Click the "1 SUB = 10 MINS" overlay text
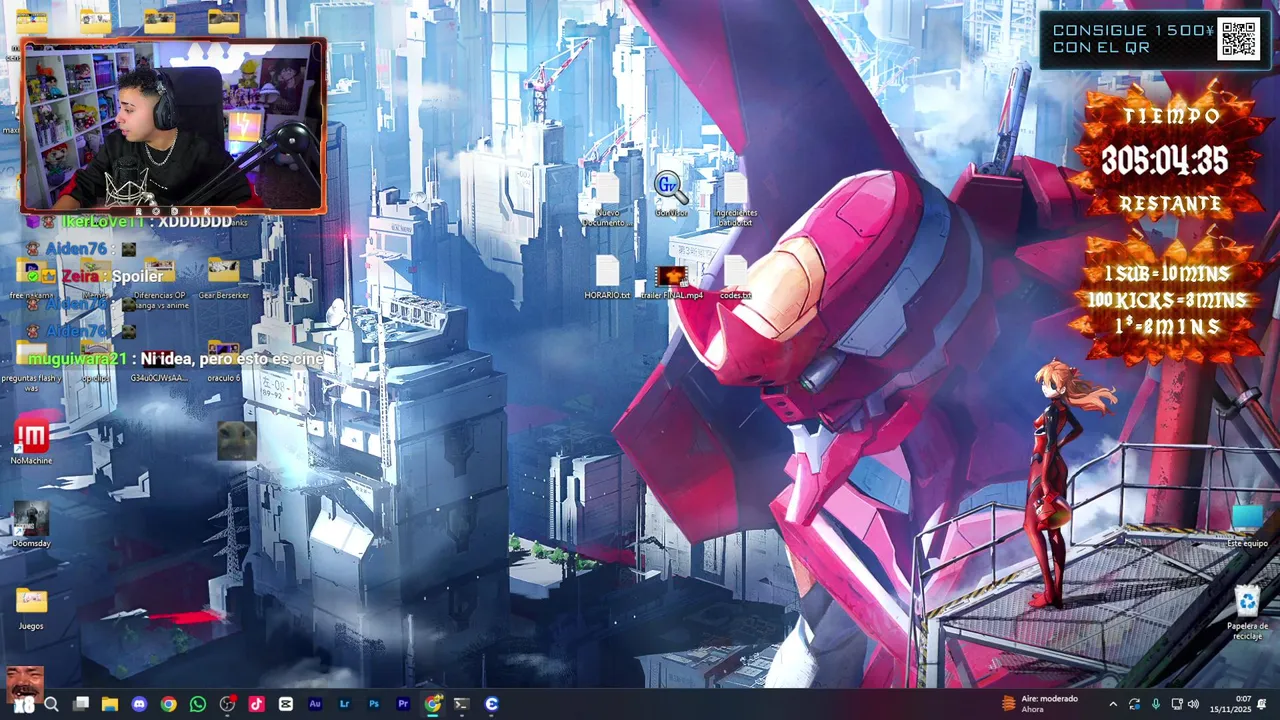The height and width of the screenshot is (720, 1280). click(x=1166, y=273)
